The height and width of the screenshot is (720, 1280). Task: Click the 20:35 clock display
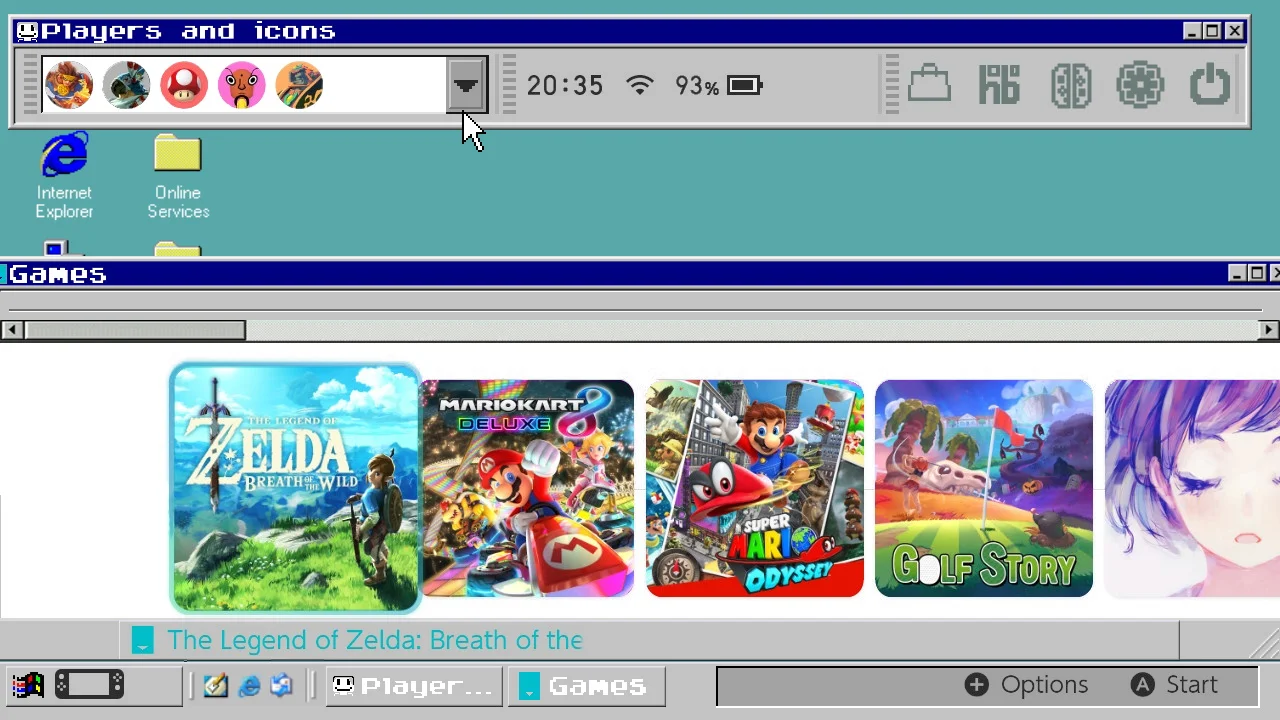tap(565, 86)
